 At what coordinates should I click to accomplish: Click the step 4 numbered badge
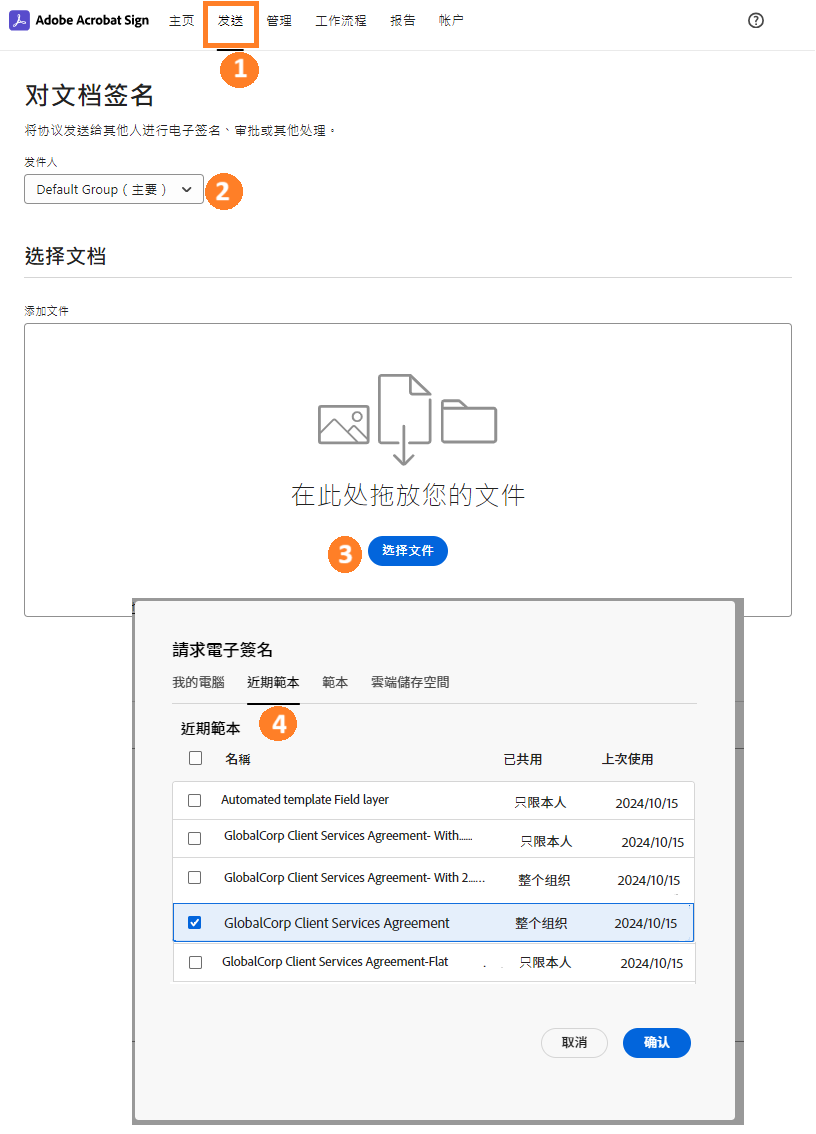[x=277, y=723]
